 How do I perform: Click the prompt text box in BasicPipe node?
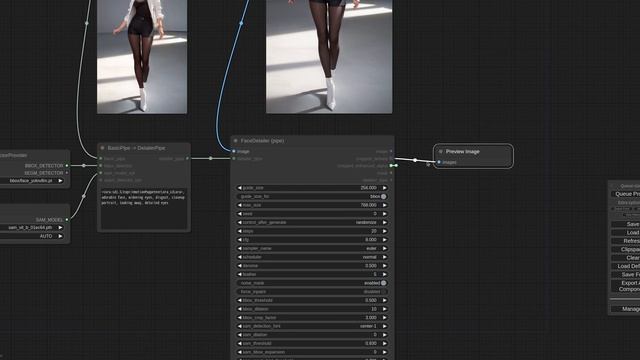pyautogui.click(x=144, y=208)
